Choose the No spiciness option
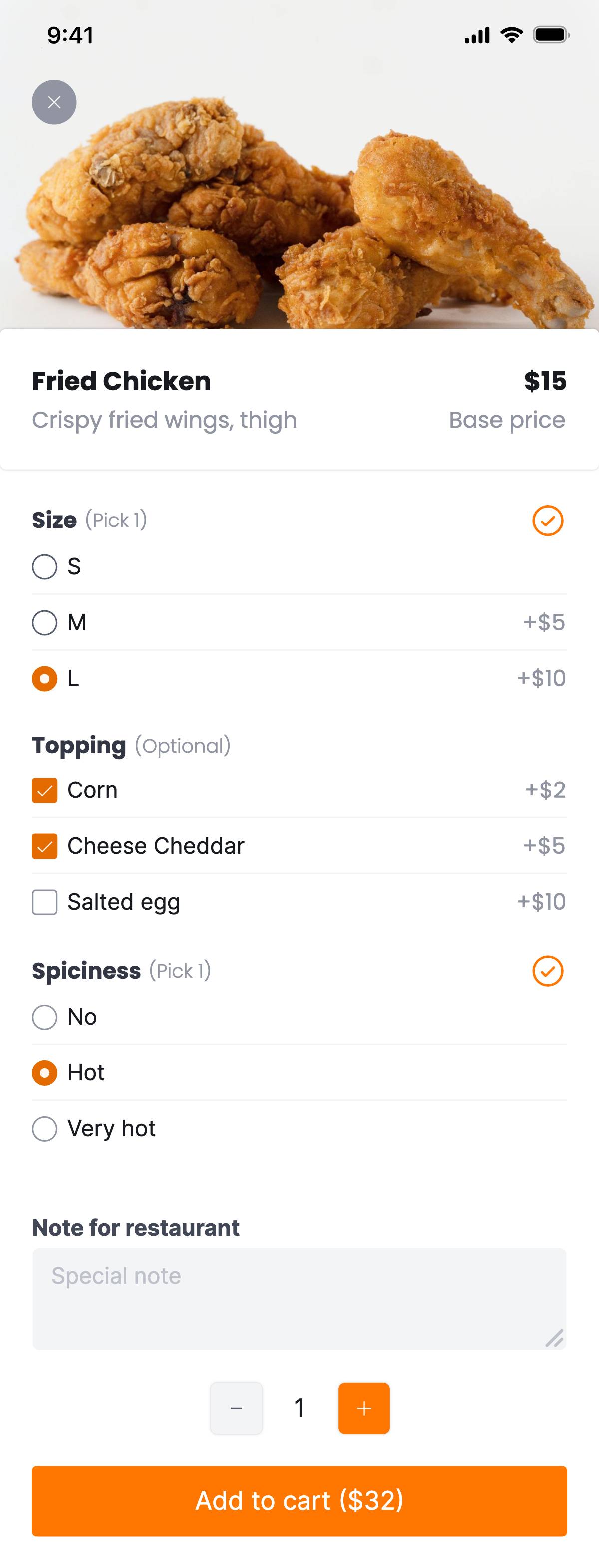 coord(44,1017)
